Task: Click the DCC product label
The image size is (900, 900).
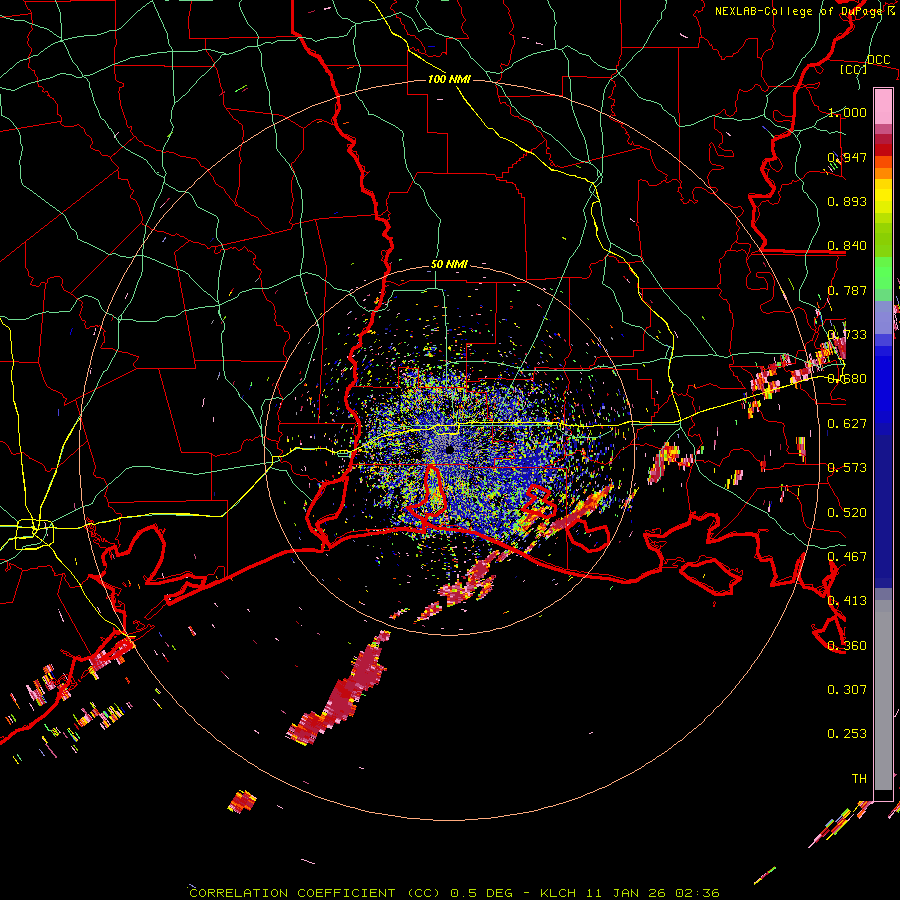Action: [x=878, y=60]
